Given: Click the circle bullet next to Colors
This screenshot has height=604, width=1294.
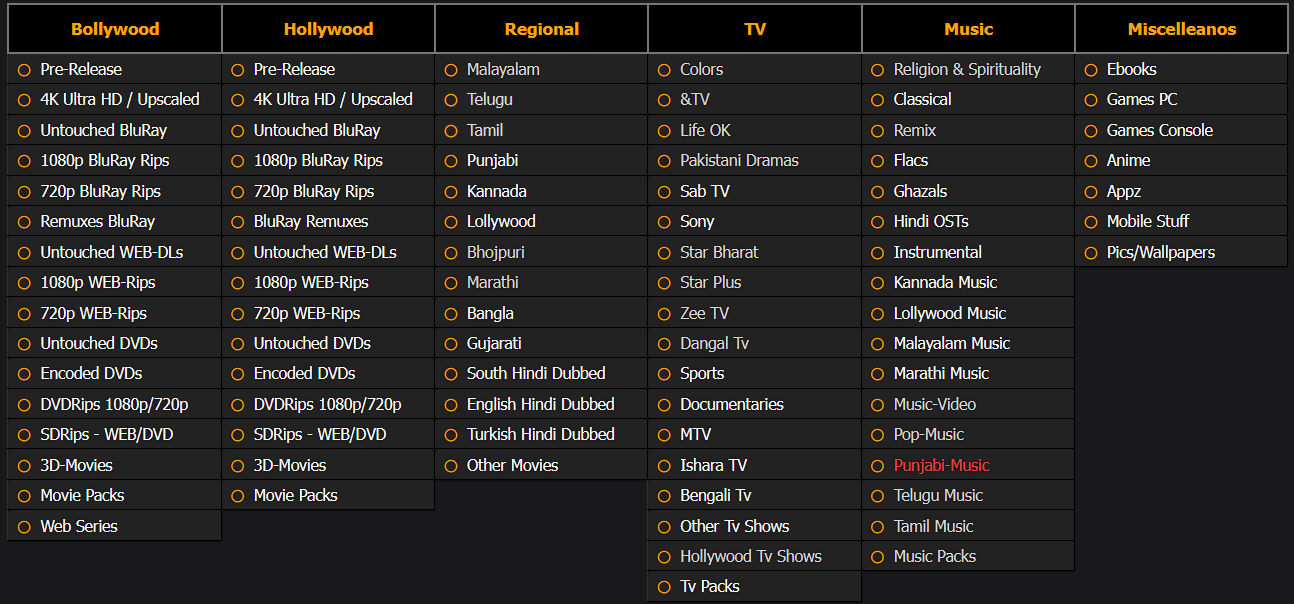Looking at the screenshot, I should tap(664, 70).
